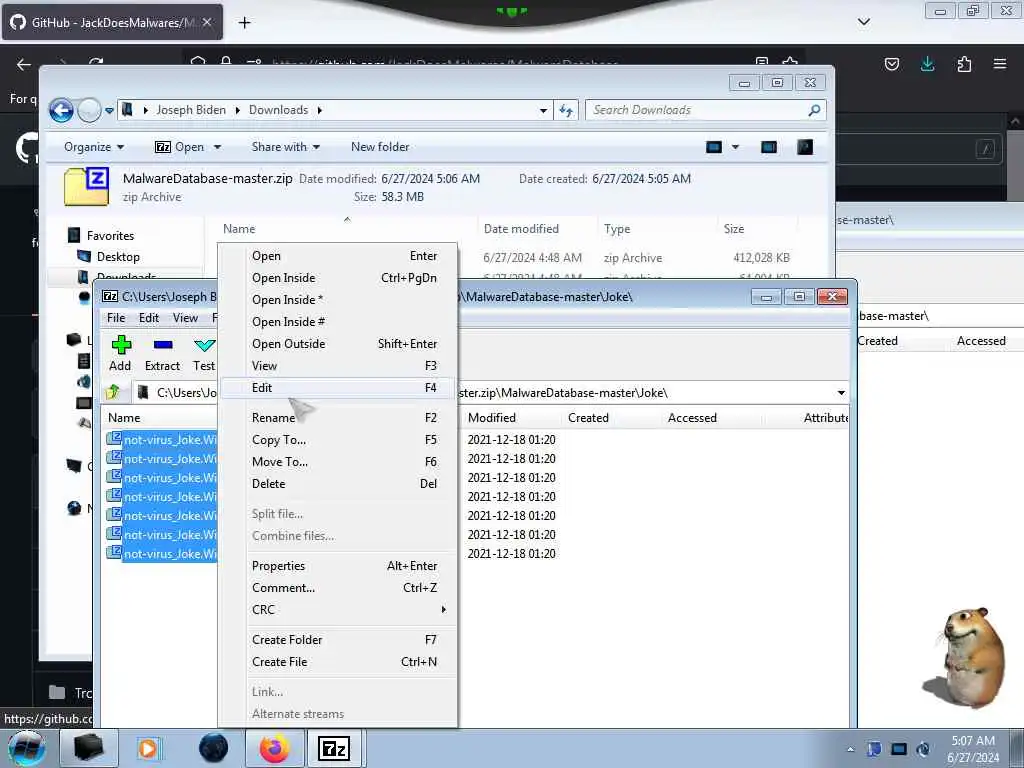Click Size column header in Explorer
This screenshot has width=1024, height=768.
coord(733,229)
